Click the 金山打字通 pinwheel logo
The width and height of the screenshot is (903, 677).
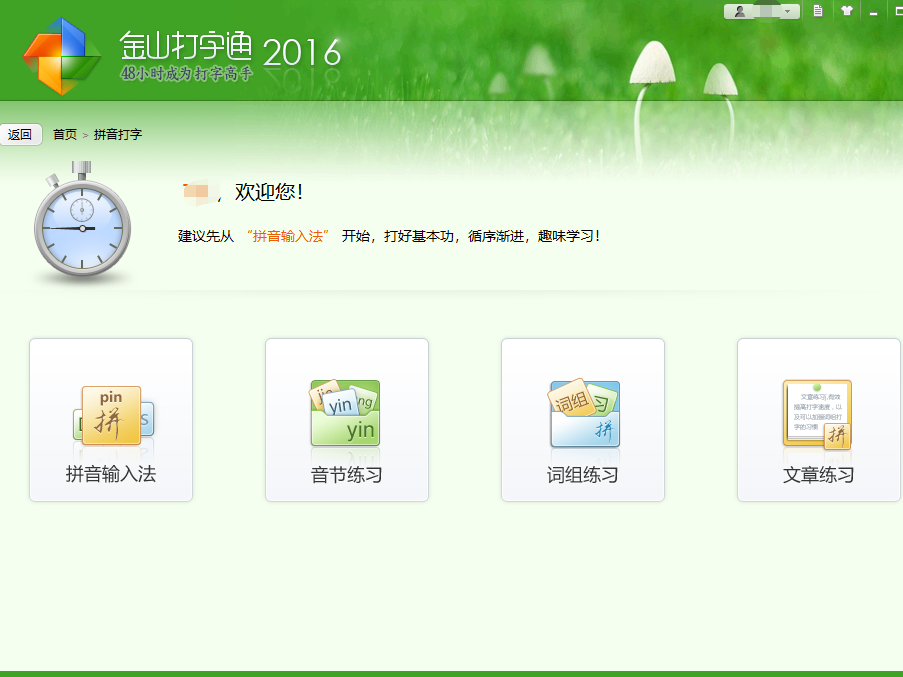(x=62, y=56)
